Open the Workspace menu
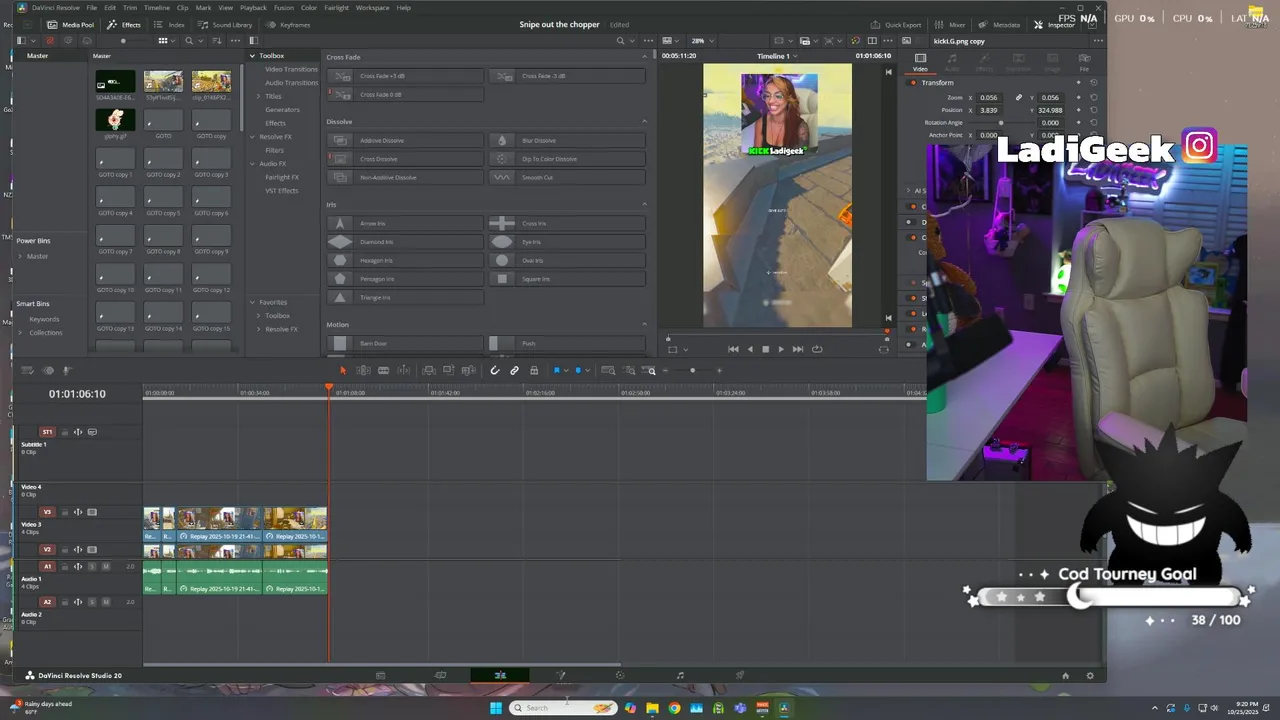 372,7
